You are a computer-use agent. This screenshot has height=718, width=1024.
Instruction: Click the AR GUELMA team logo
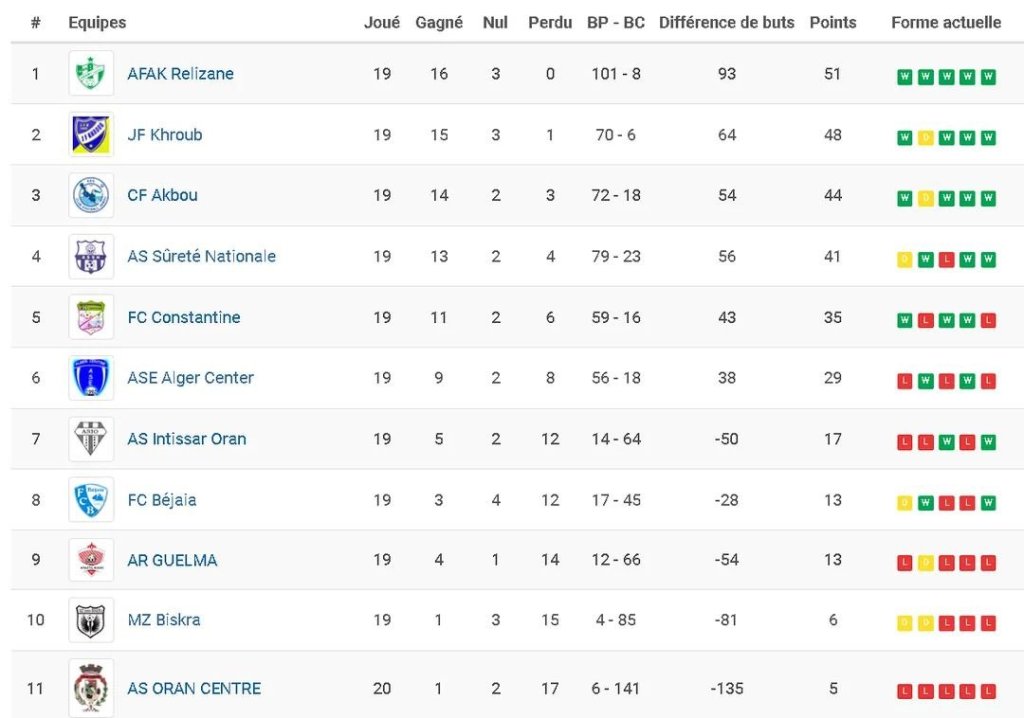[91, 560]
